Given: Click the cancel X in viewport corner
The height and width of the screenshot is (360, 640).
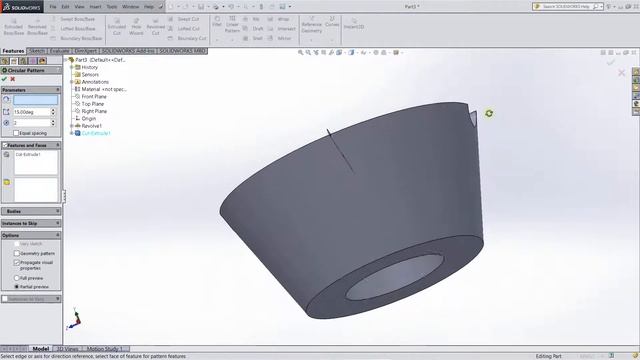Looking at the screenshot, I should click(622, 73).
